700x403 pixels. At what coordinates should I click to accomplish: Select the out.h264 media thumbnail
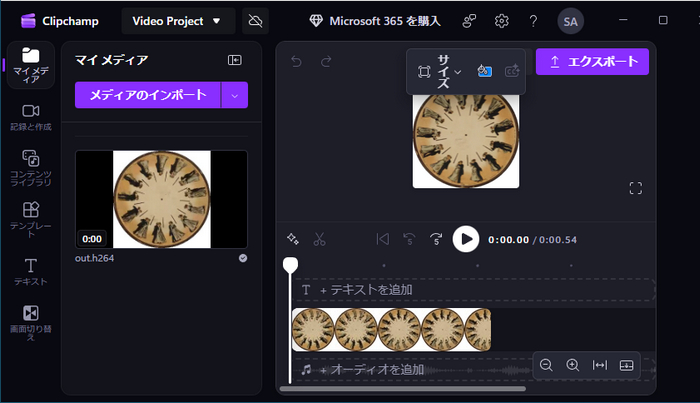tap(161, 199)
